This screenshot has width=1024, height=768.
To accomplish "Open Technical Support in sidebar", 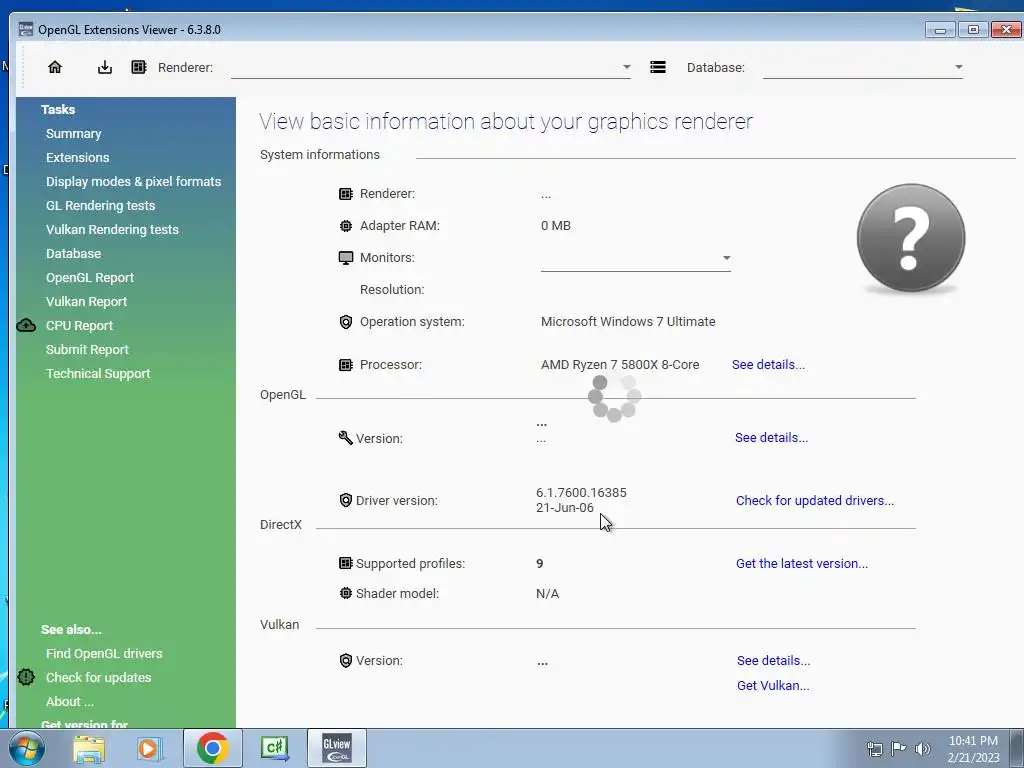I will 98,374.
